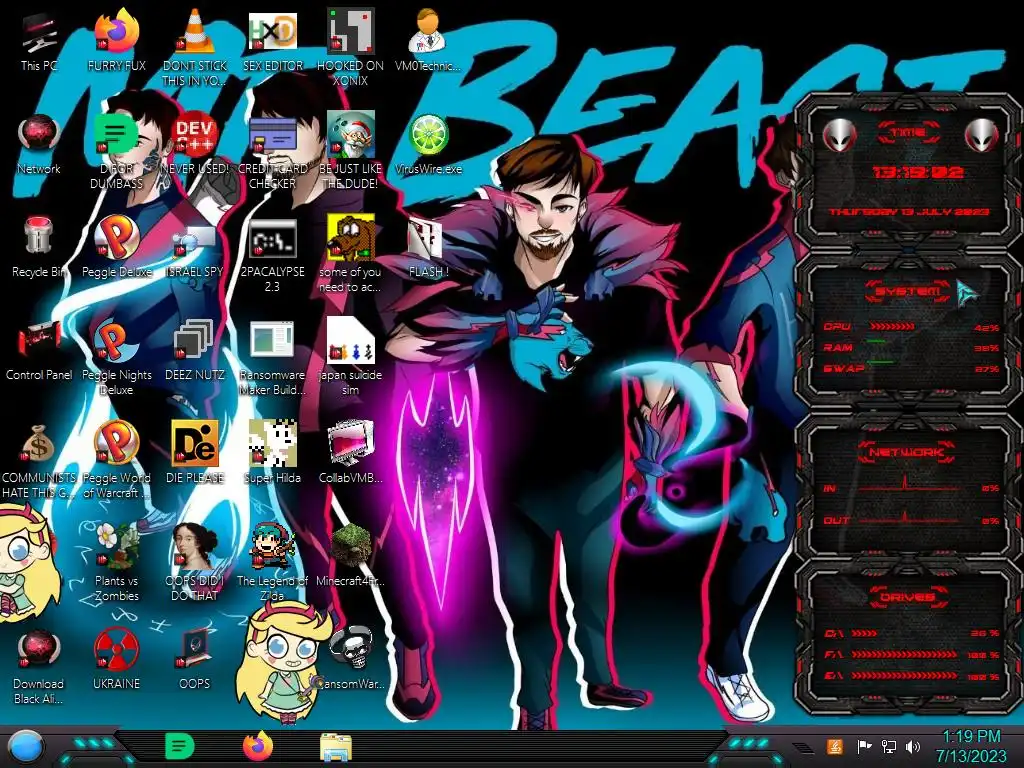Open DIE PLEASE De icon
Viewport: 1024px width, 768px height.
[195, 454]
